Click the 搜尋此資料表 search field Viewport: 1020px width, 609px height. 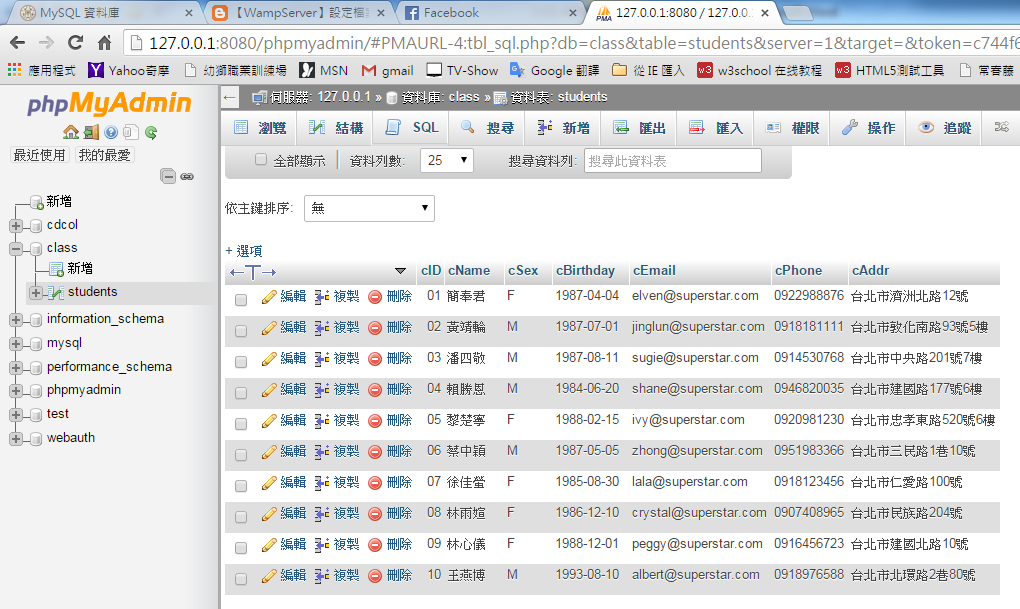click(673, 161)
